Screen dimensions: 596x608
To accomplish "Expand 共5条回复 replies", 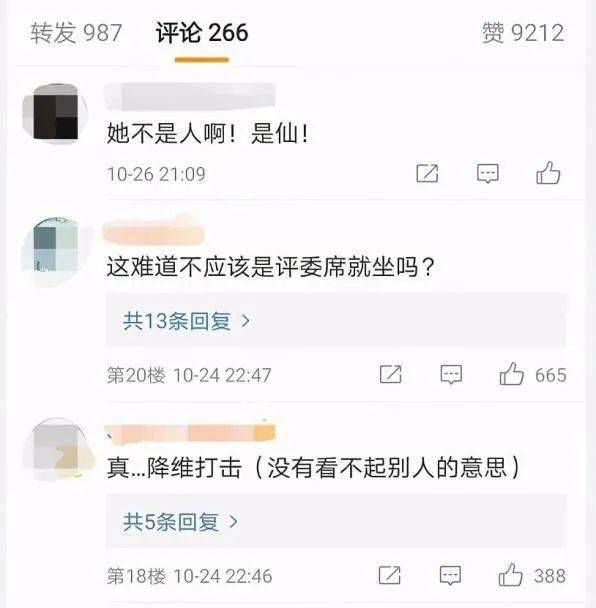I will [x=336, y=521].
